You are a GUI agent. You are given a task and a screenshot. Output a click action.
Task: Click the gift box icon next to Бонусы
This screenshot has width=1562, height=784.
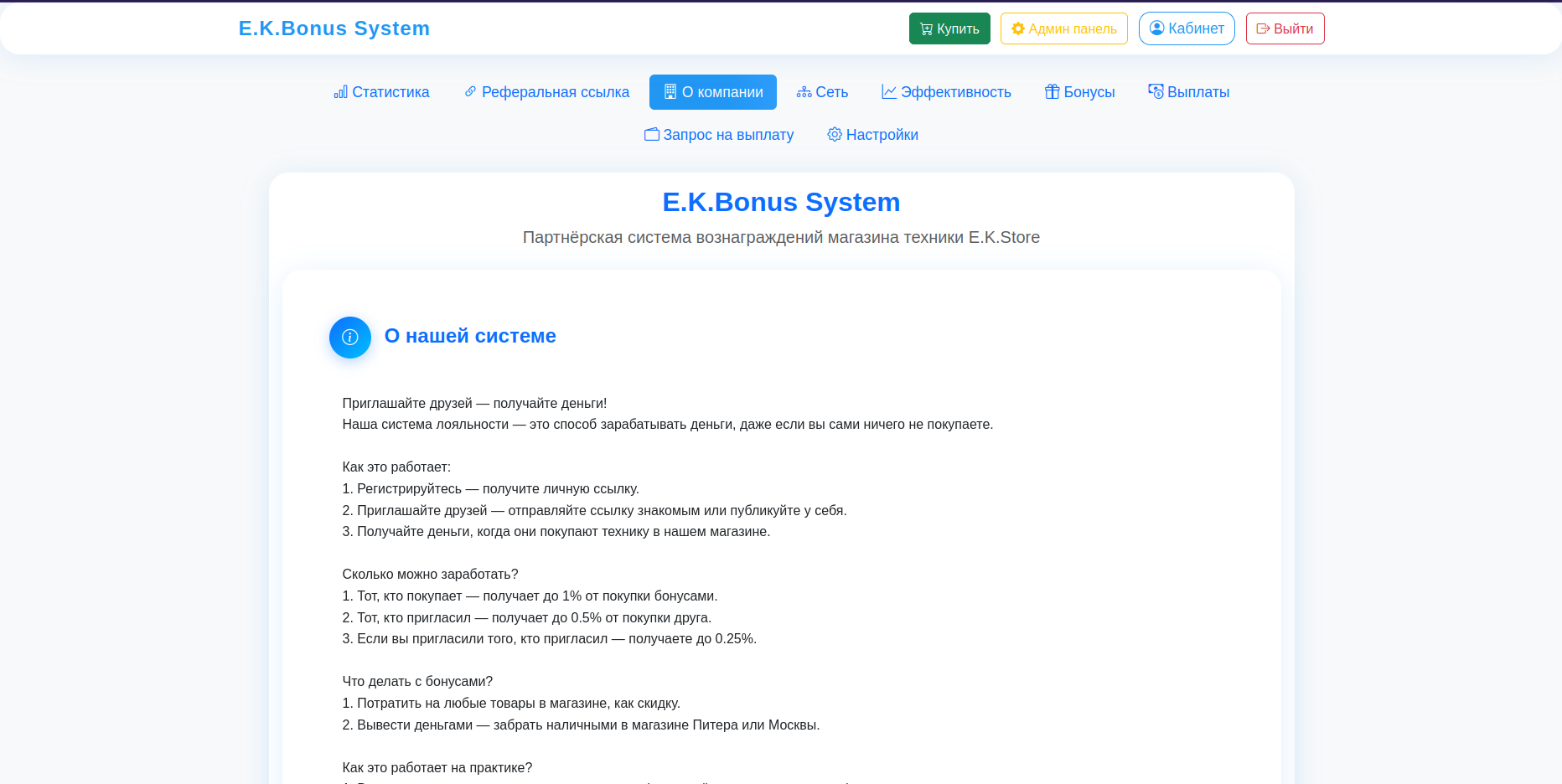click(1052, 91)
